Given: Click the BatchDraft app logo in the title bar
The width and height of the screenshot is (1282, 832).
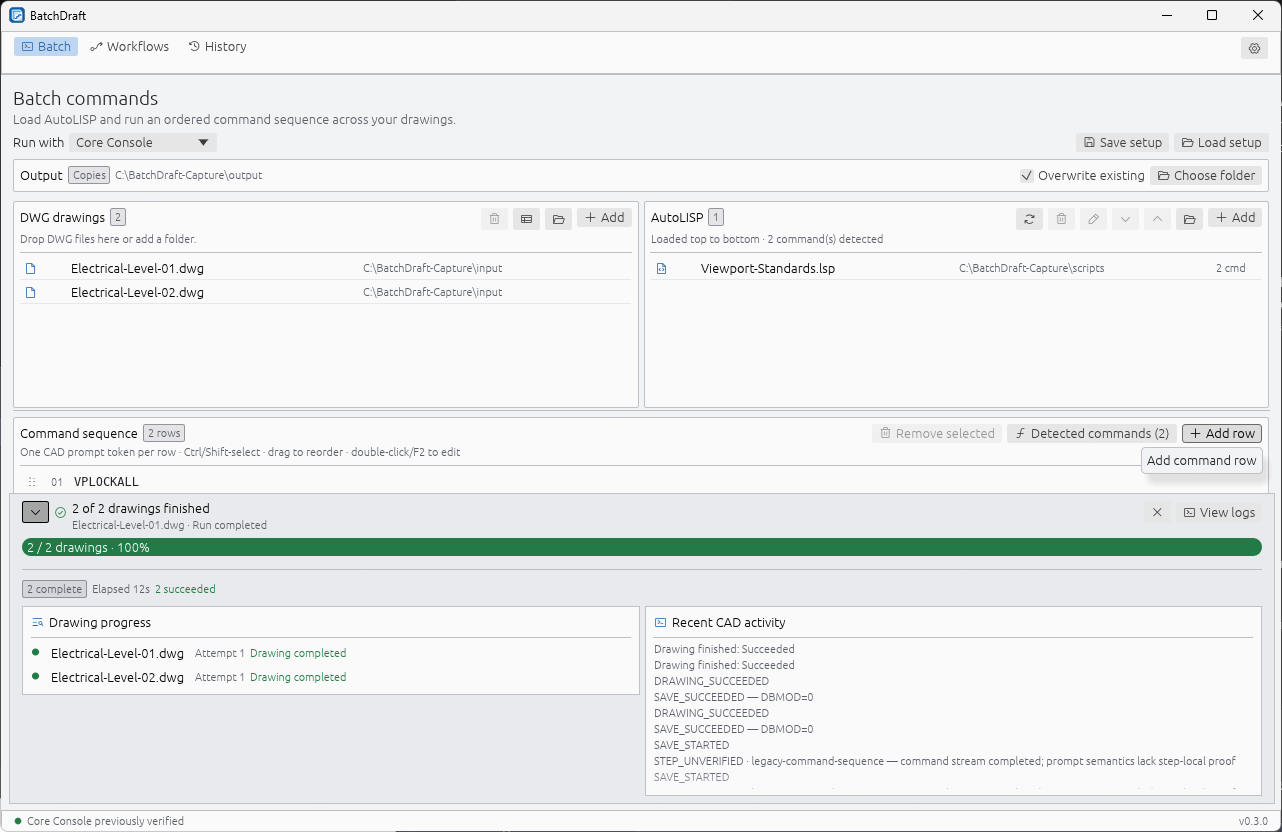Looking at the screenshot, I should tap(16, 15).
